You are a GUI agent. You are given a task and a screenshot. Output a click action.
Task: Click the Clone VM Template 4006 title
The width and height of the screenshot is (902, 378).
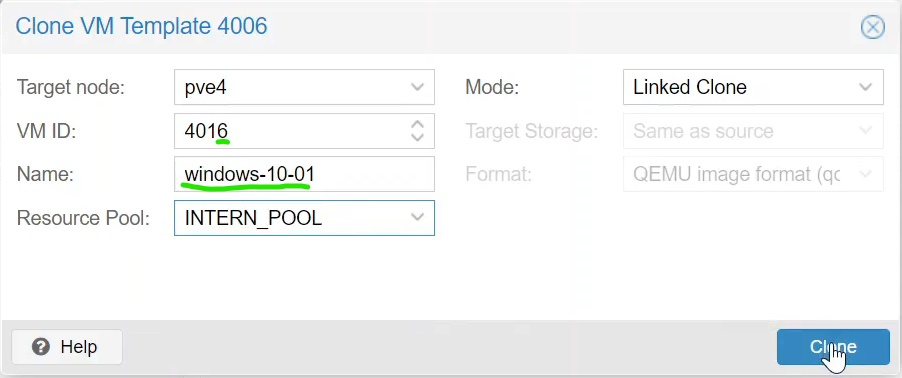[x=142, y=26]
